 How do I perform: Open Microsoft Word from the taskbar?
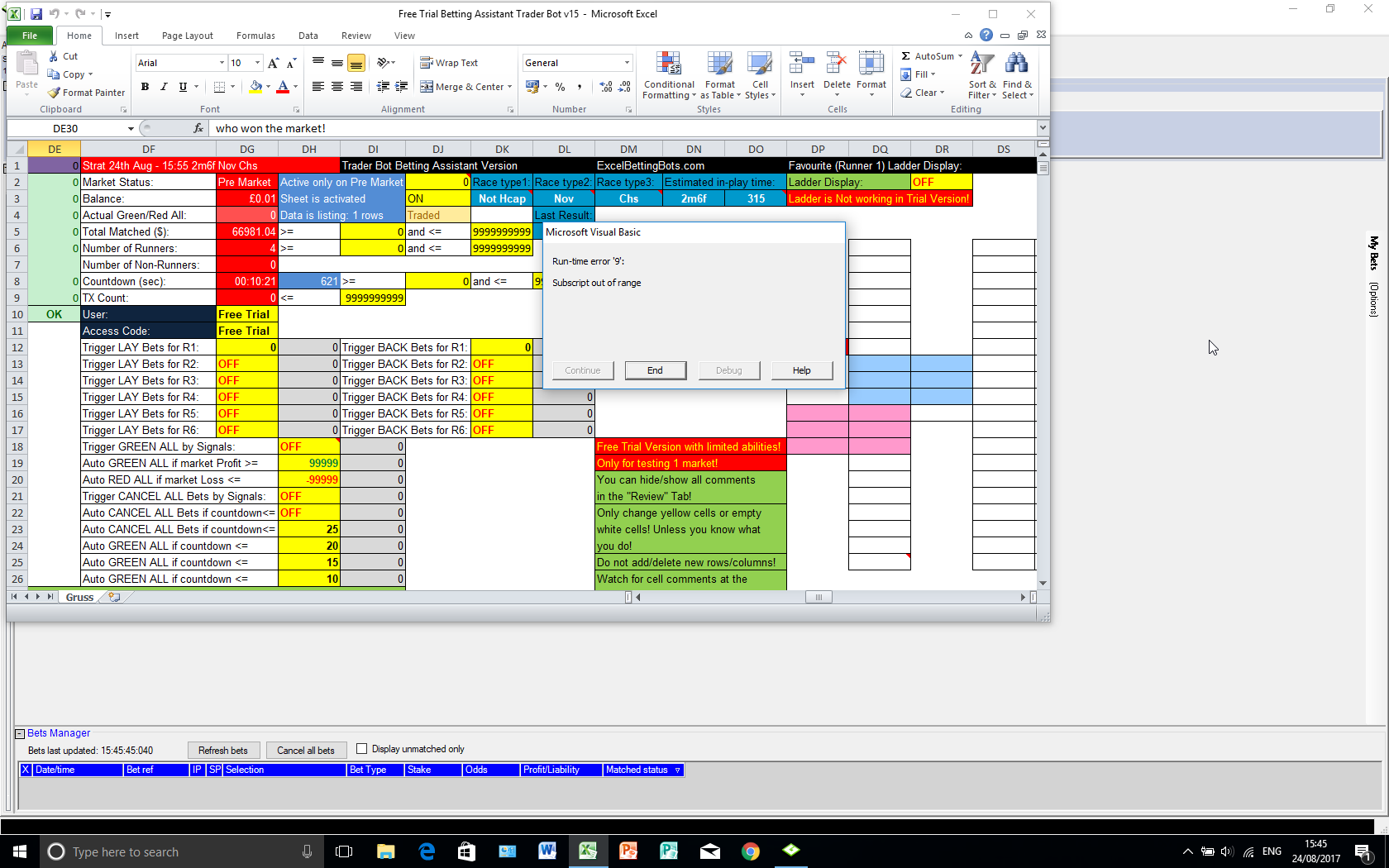[x=547, y=851]
